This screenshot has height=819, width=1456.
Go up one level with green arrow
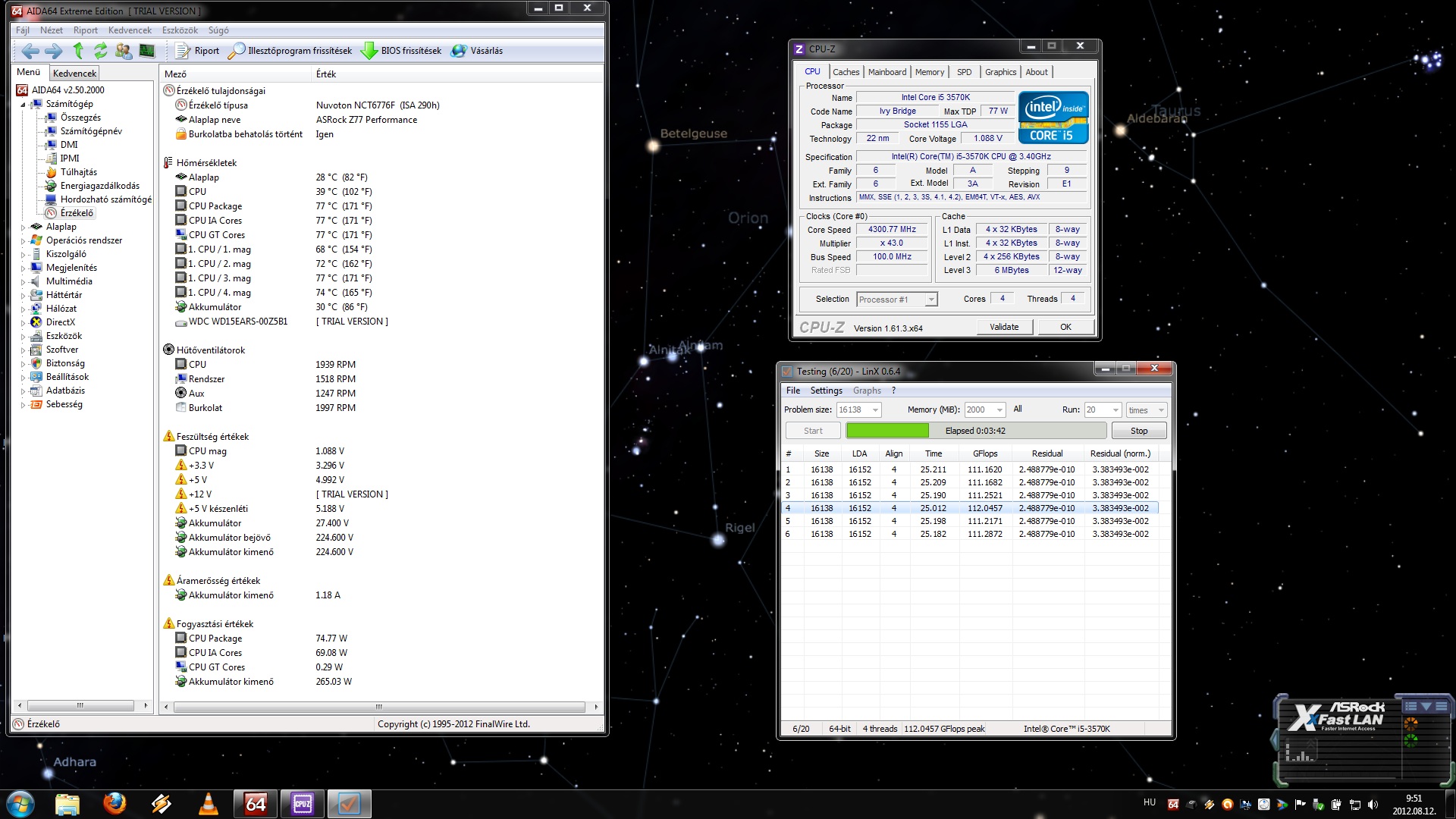[78, 51]
